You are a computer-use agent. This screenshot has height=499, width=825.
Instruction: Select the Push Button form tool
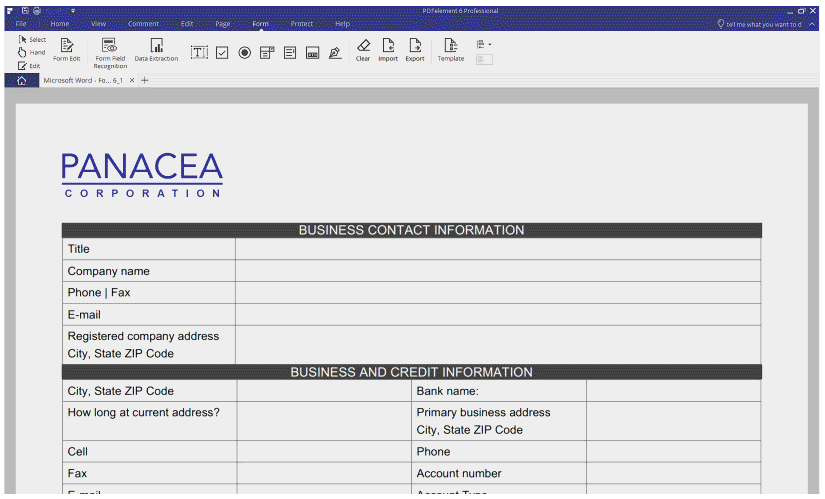pyautogui.click(x=312, y=52)
